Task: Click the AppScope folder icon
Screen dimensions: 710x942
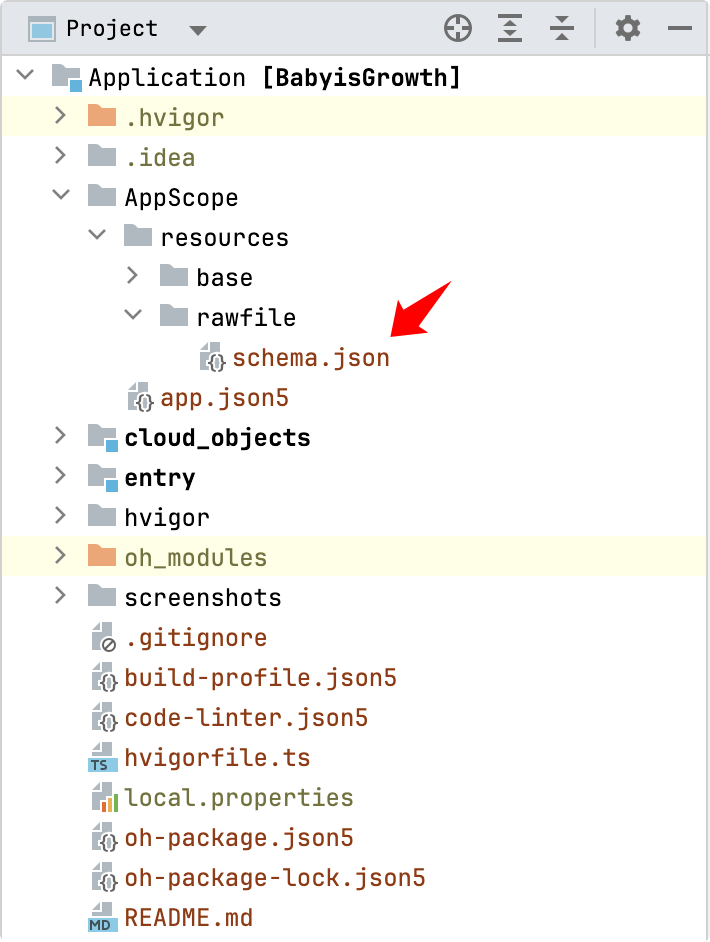Action: [102, 195]
